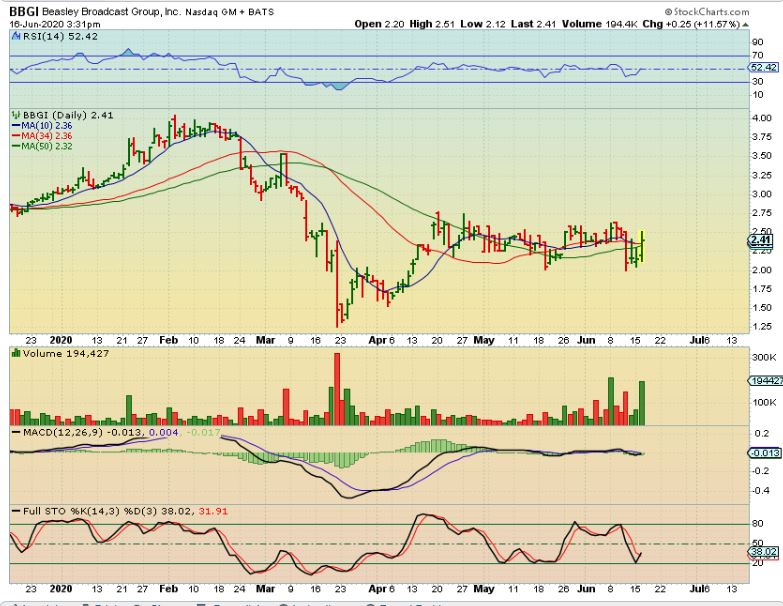Click Jul on the price chart date axis
Image resolution: width=783 pixels, height=606 pixels.
pyautogui.click(x=697, y=340)
